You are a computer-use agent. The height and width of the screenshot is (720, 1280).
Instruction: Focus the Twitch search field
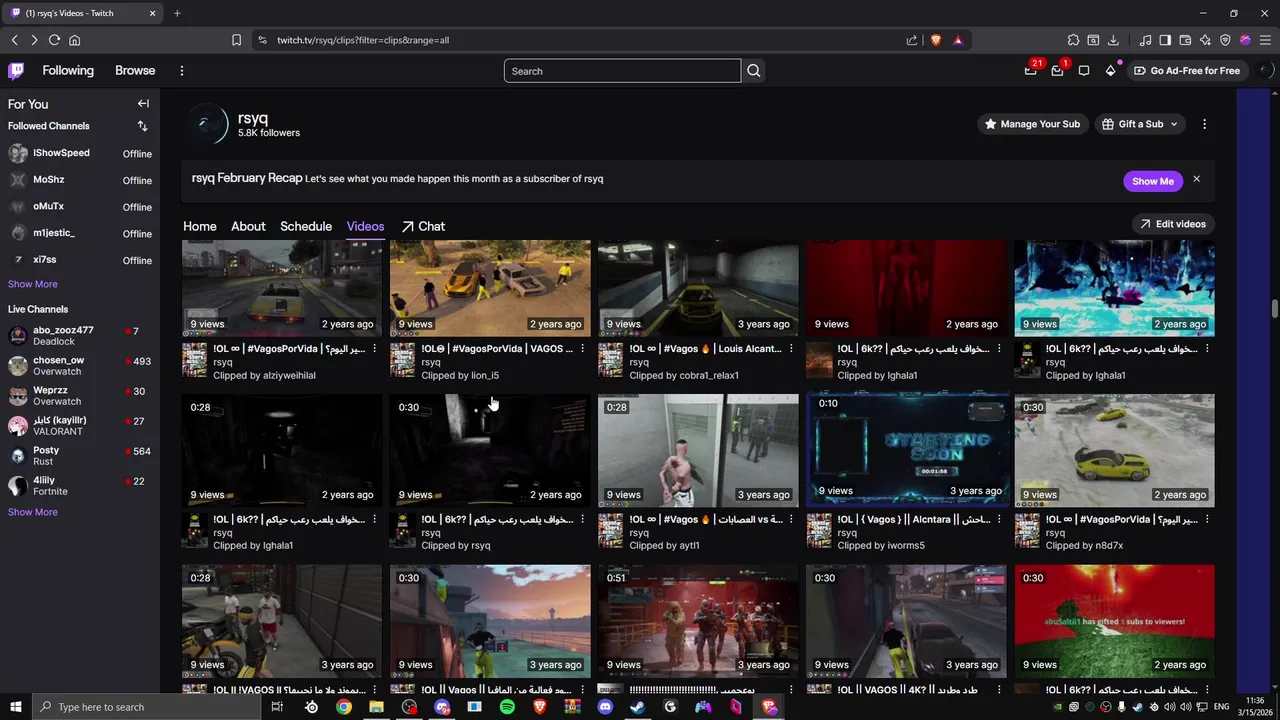[x=622, y=71]
